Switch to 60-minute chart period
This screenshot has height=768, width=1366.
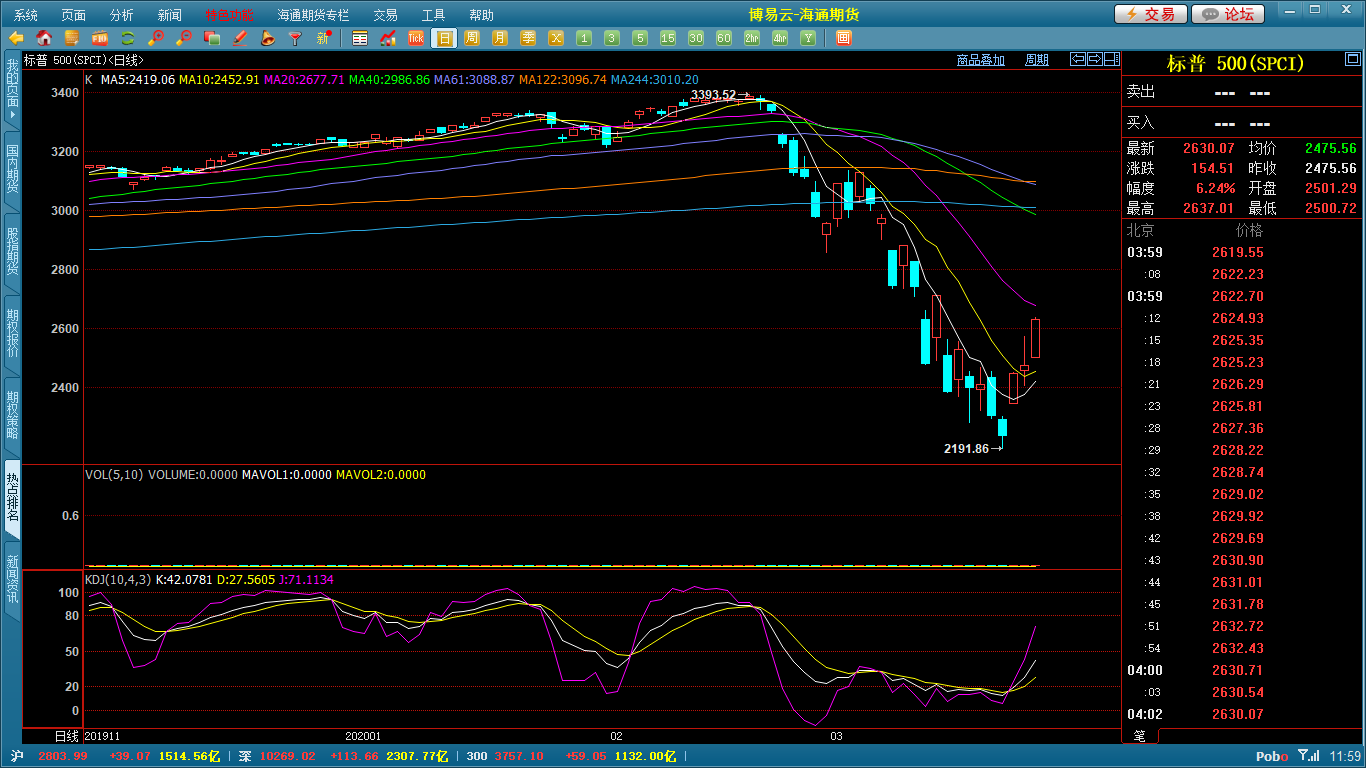pyautogui.click(x=724, y=38)
